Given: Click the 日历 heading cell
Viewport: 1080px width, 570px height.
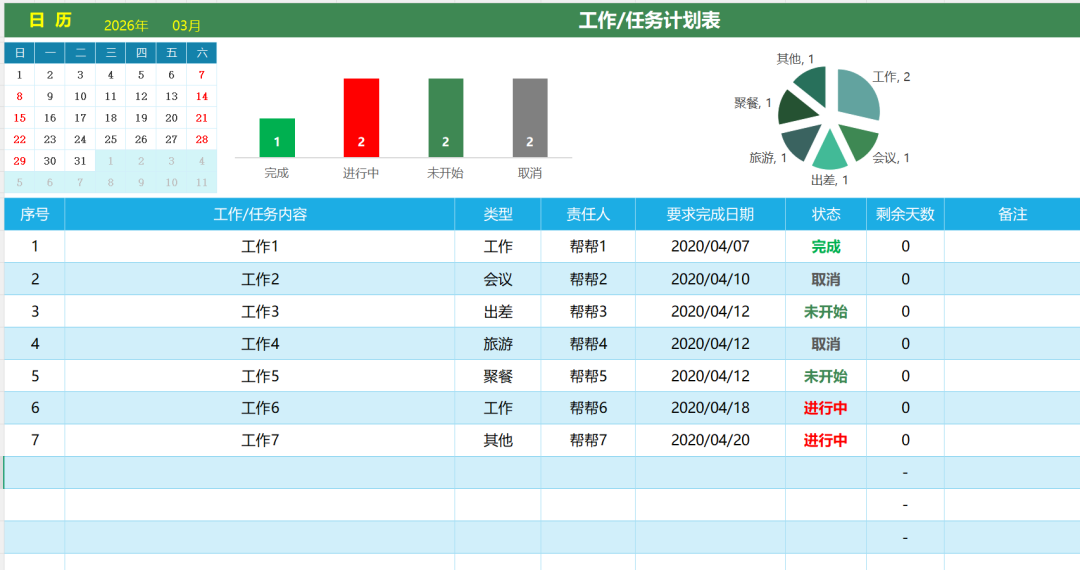Looking at the screenshot, I should click(x=50, y=21).
